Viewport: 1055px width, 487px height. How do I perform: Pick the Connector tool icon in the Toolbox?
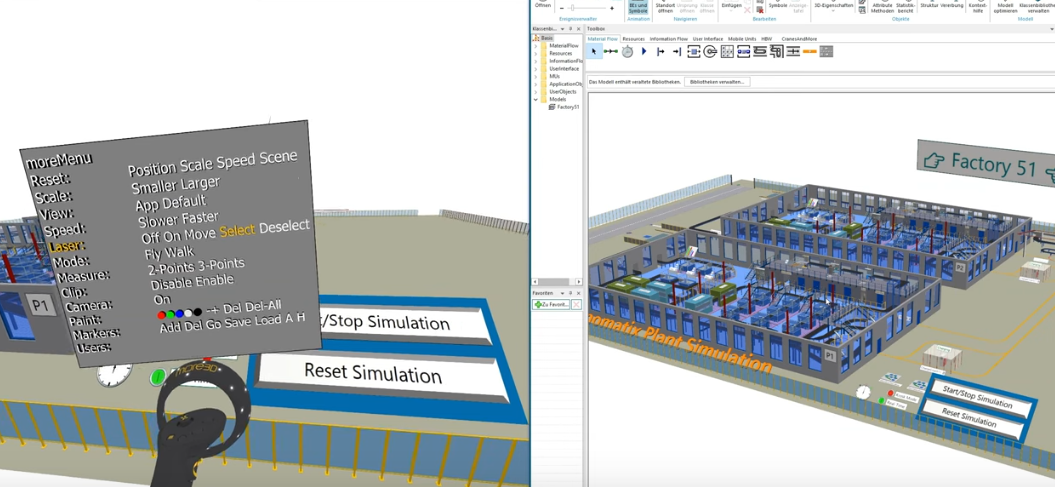click(610, 51)
